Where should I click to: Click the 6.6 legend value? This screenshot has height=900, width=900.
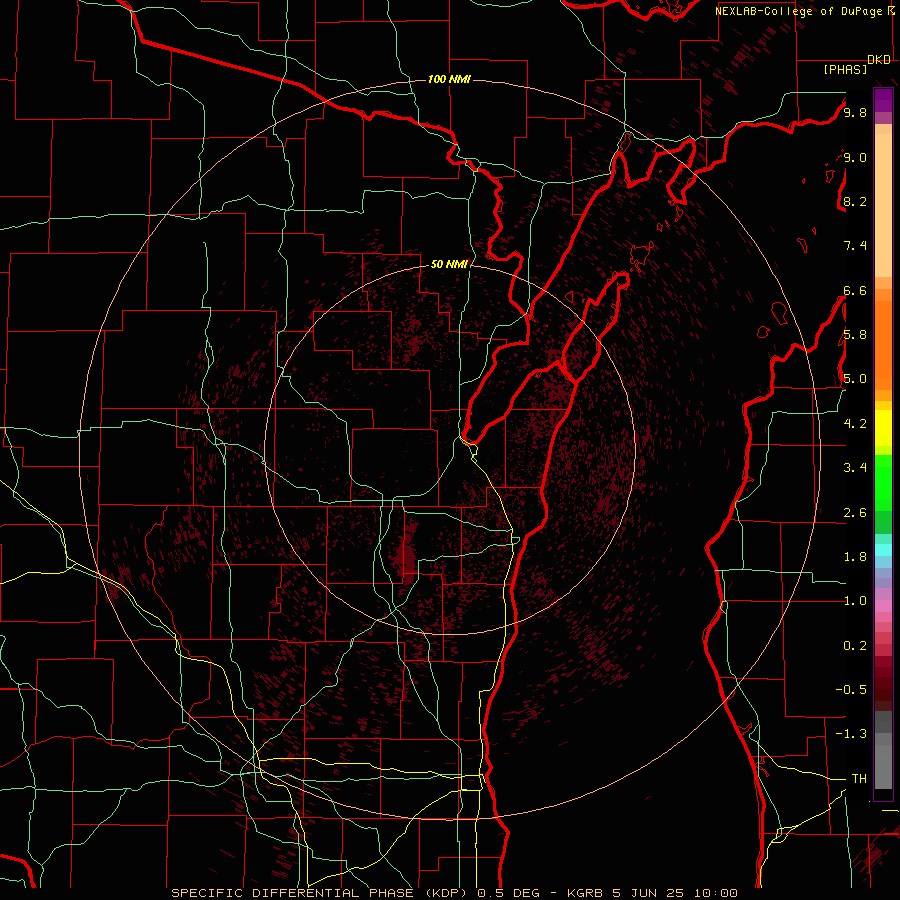(855, 291)
